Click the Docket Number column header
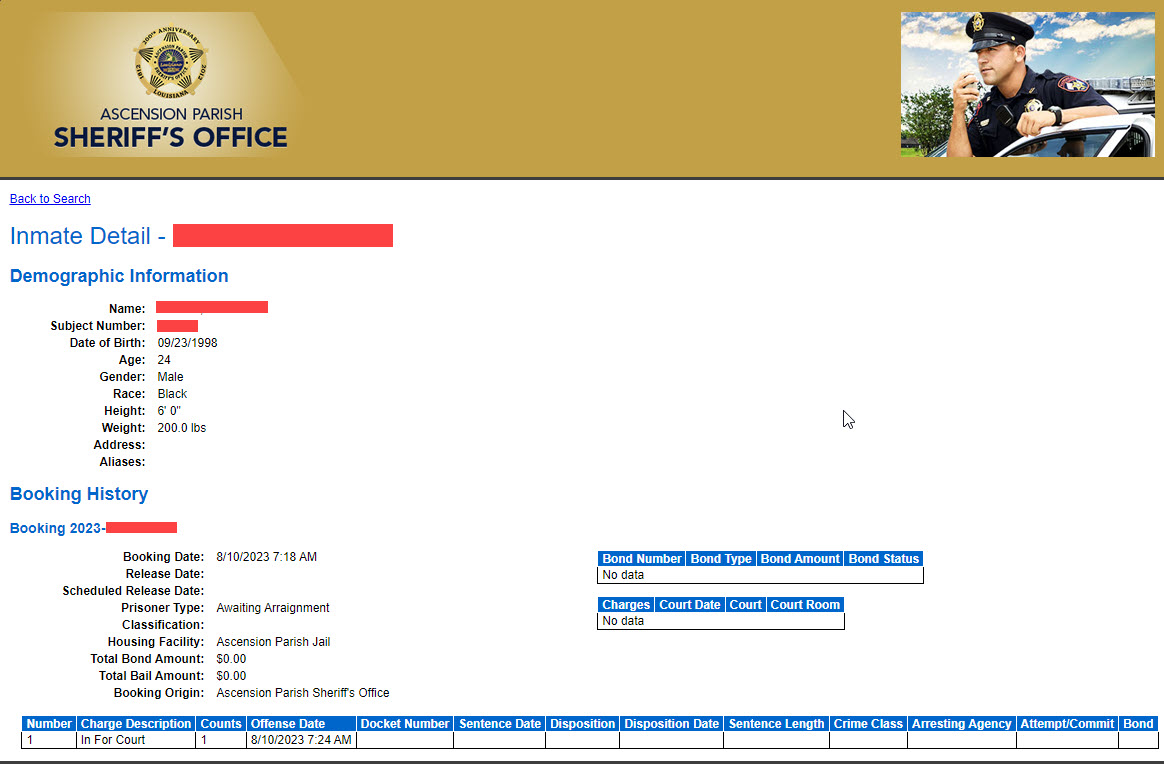The height and width of the screenshot is (764, 1164). point(405,724)
